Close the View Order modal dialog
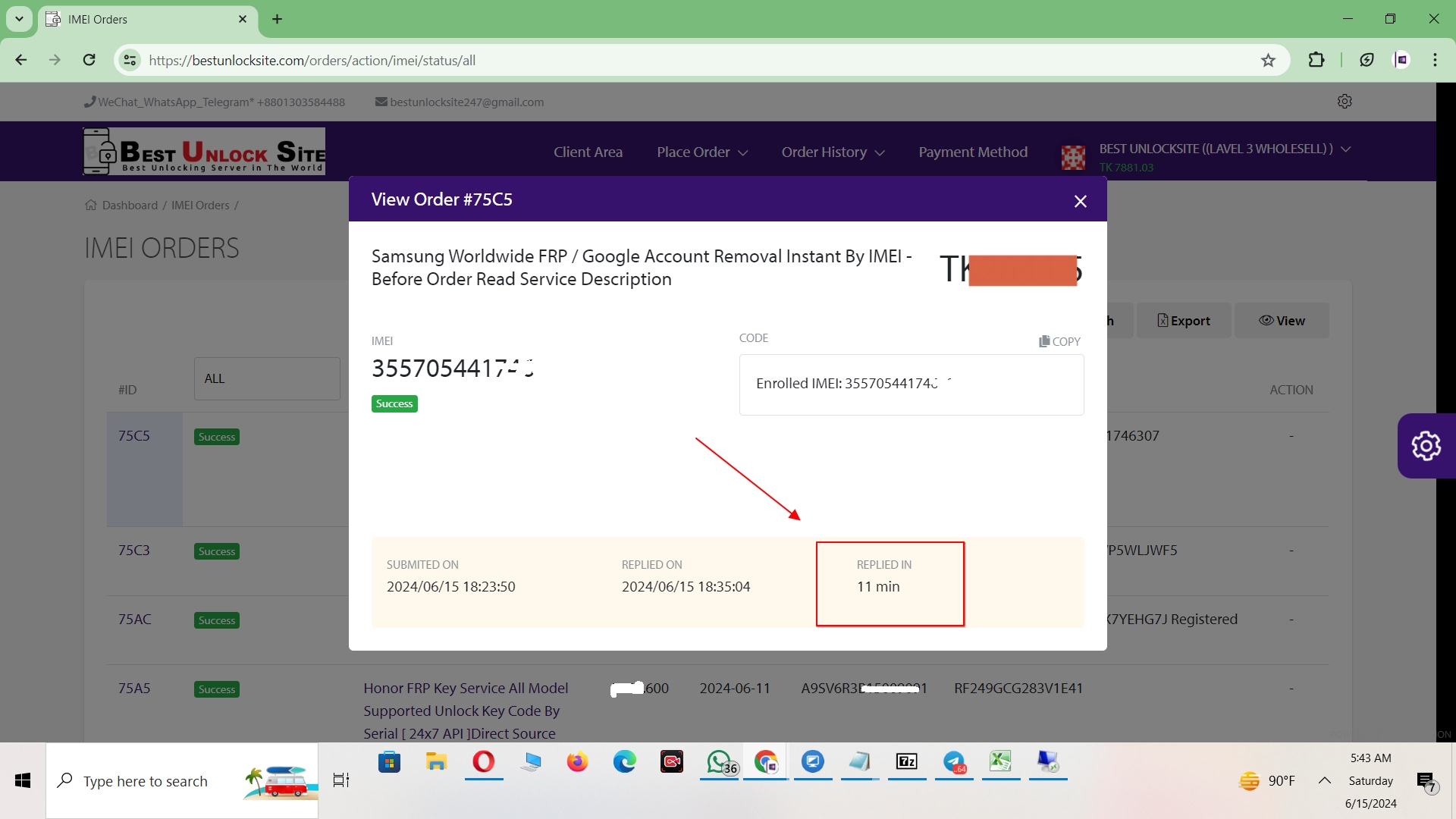Image resolution: width=1456 pixels, height=819 pixels. tap(1081, 201)
